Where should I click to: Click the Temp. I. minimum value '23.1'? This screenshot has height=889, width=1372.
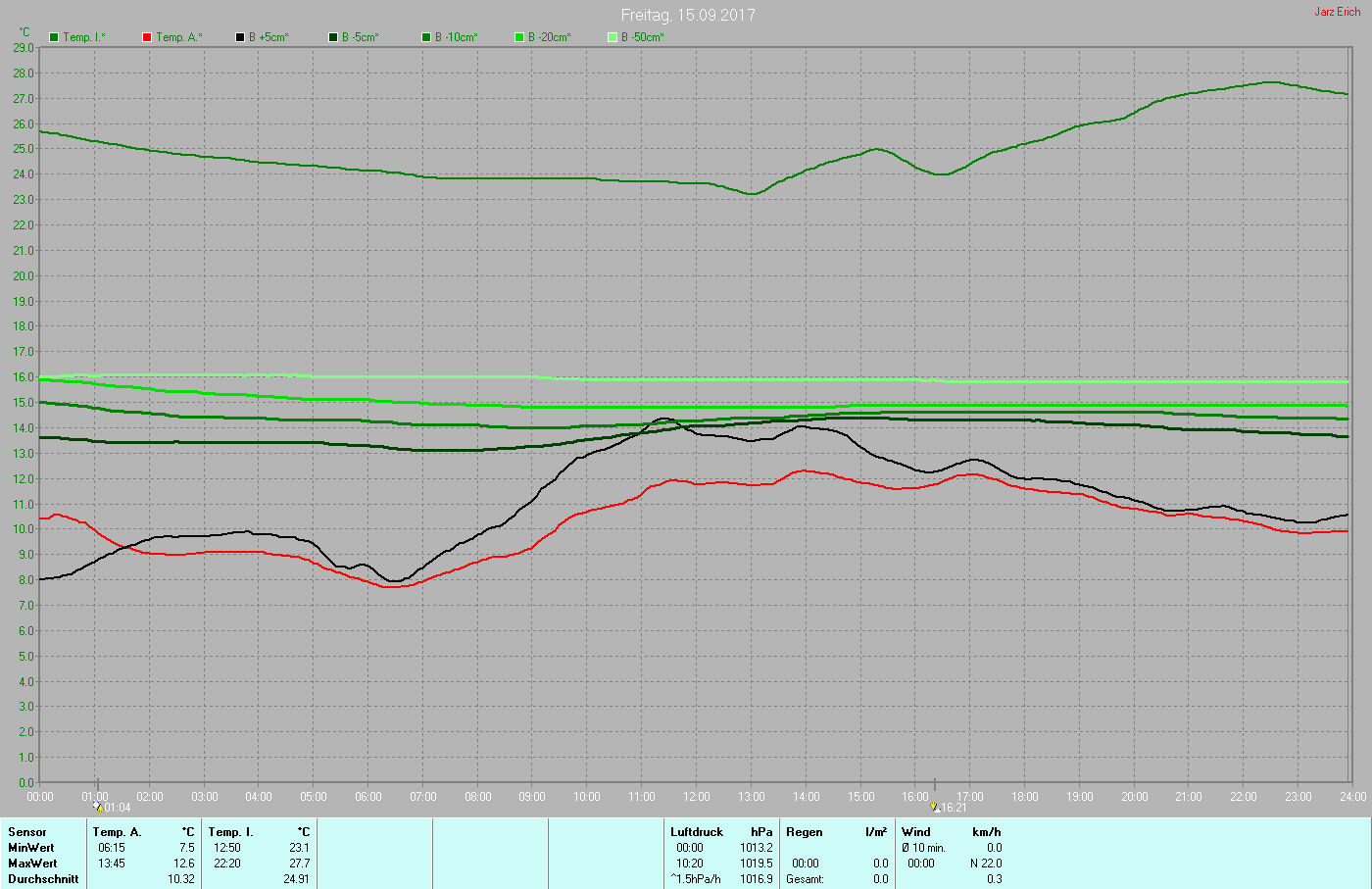pyautogui.click(x=299, y=848)
